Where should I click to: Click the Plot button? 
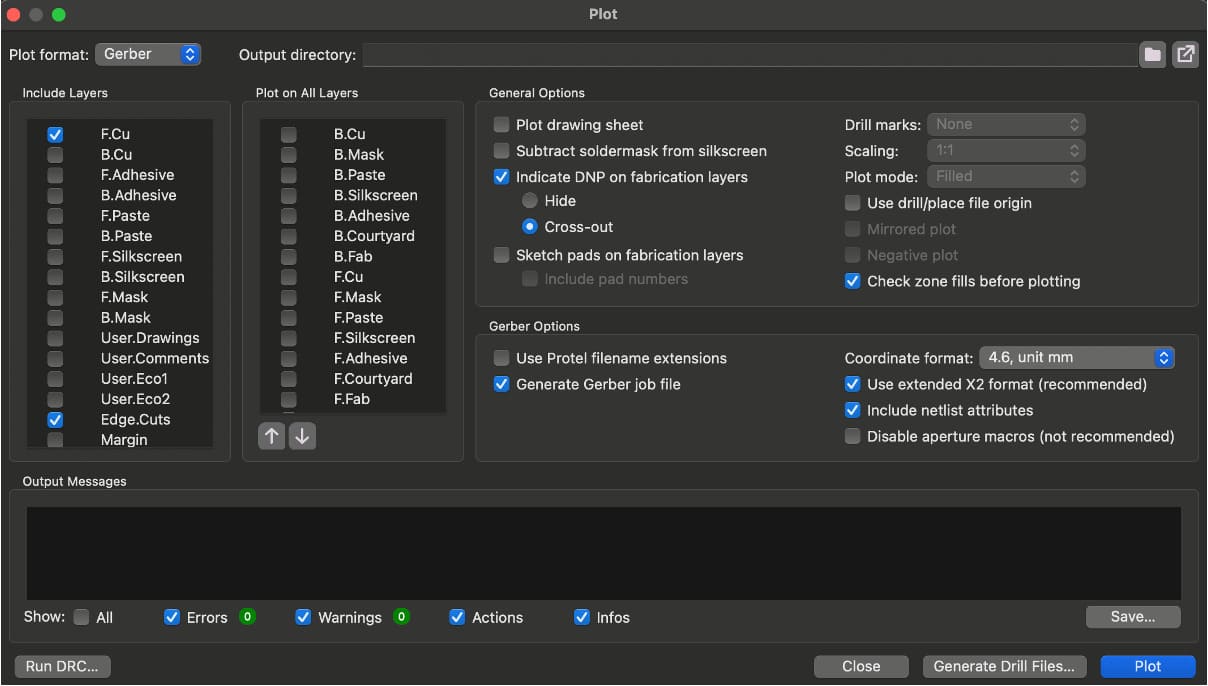pos(1147,666)
